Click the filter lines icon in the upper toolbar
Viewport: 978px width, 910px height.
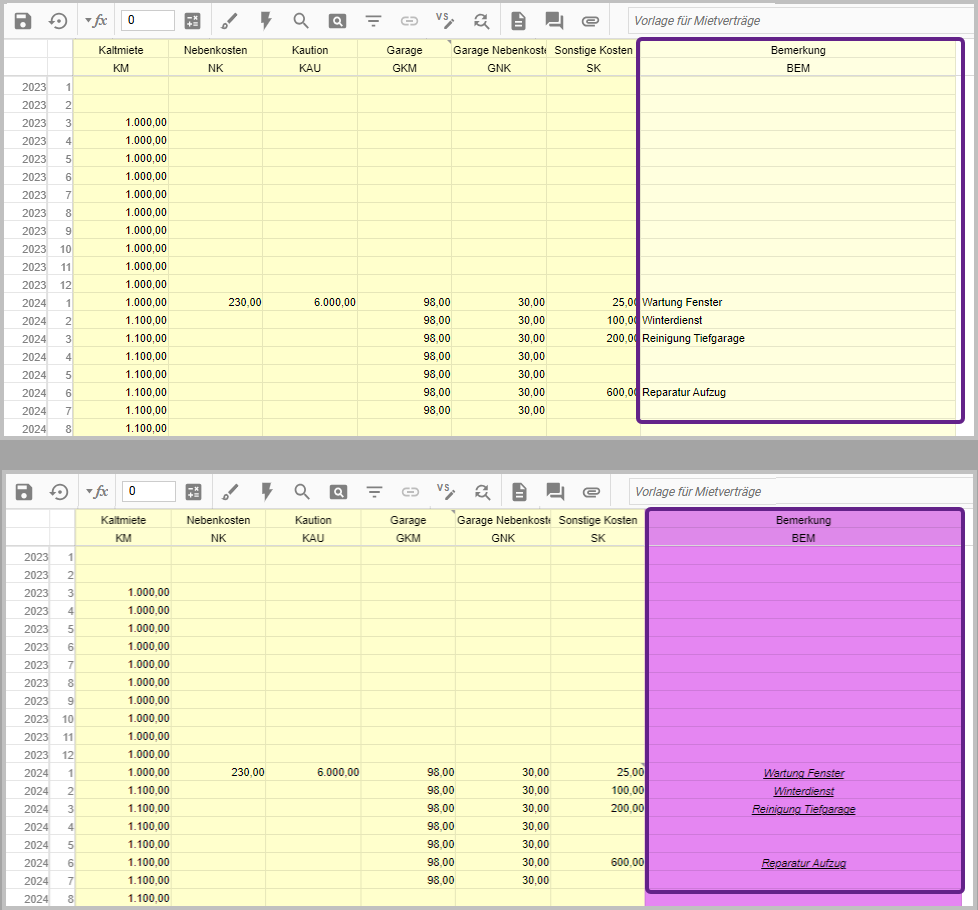374,20
